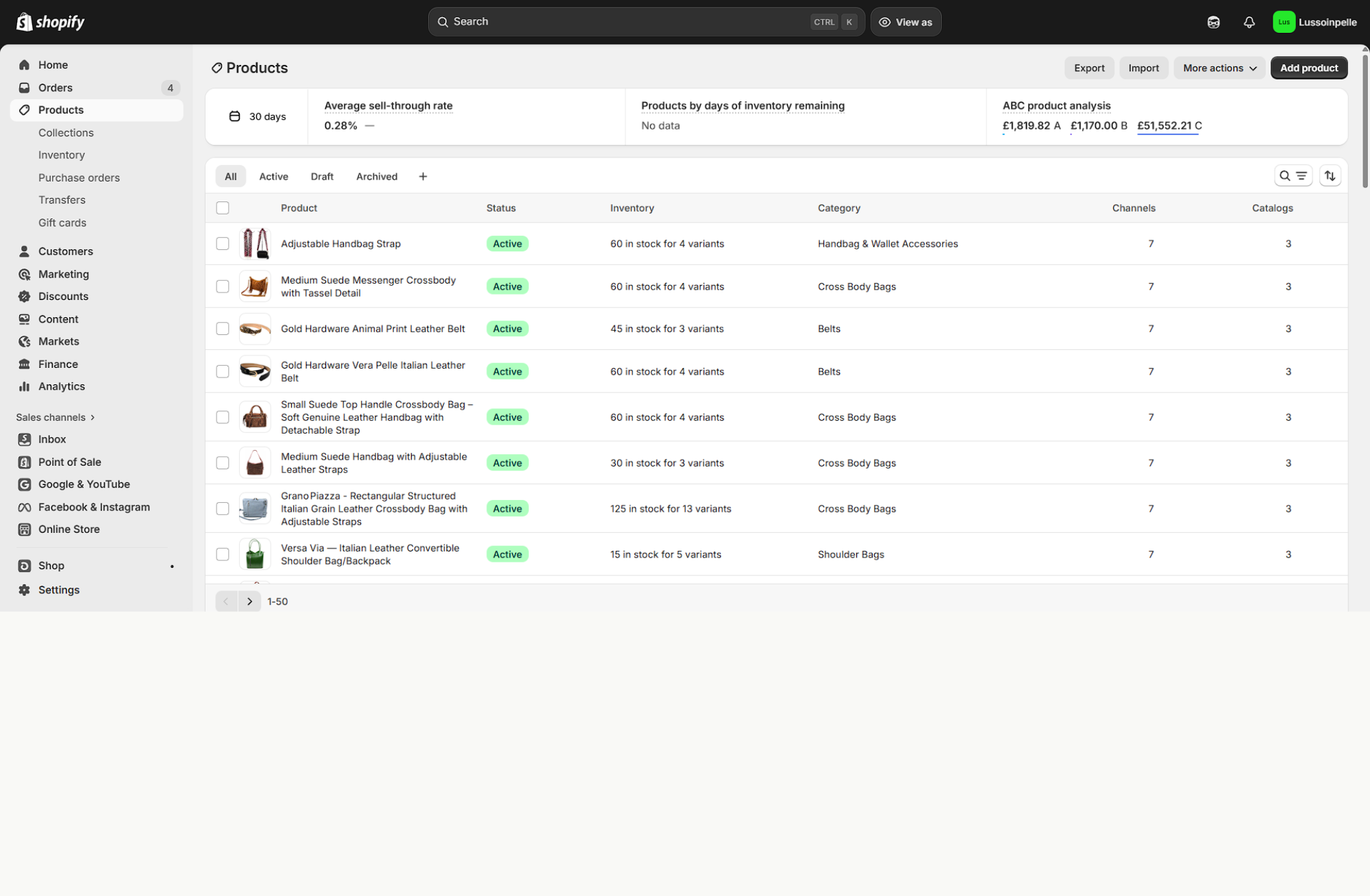This screenshot has height=896, width=1370.
Task: Select the Gold Hardware Animal Print Belt checkbox
Action: click(x=223, y=329)
